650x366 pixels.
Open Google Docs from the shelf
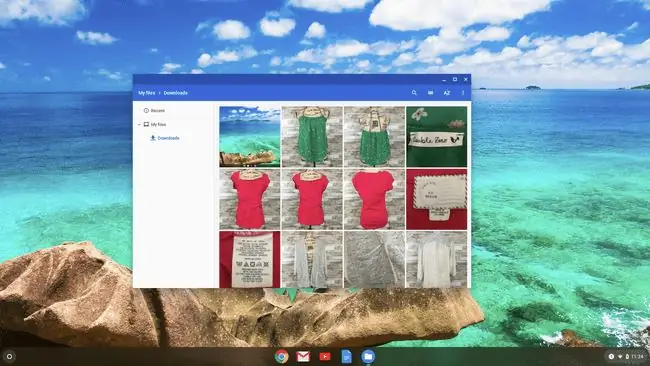(x=347, y=356)
